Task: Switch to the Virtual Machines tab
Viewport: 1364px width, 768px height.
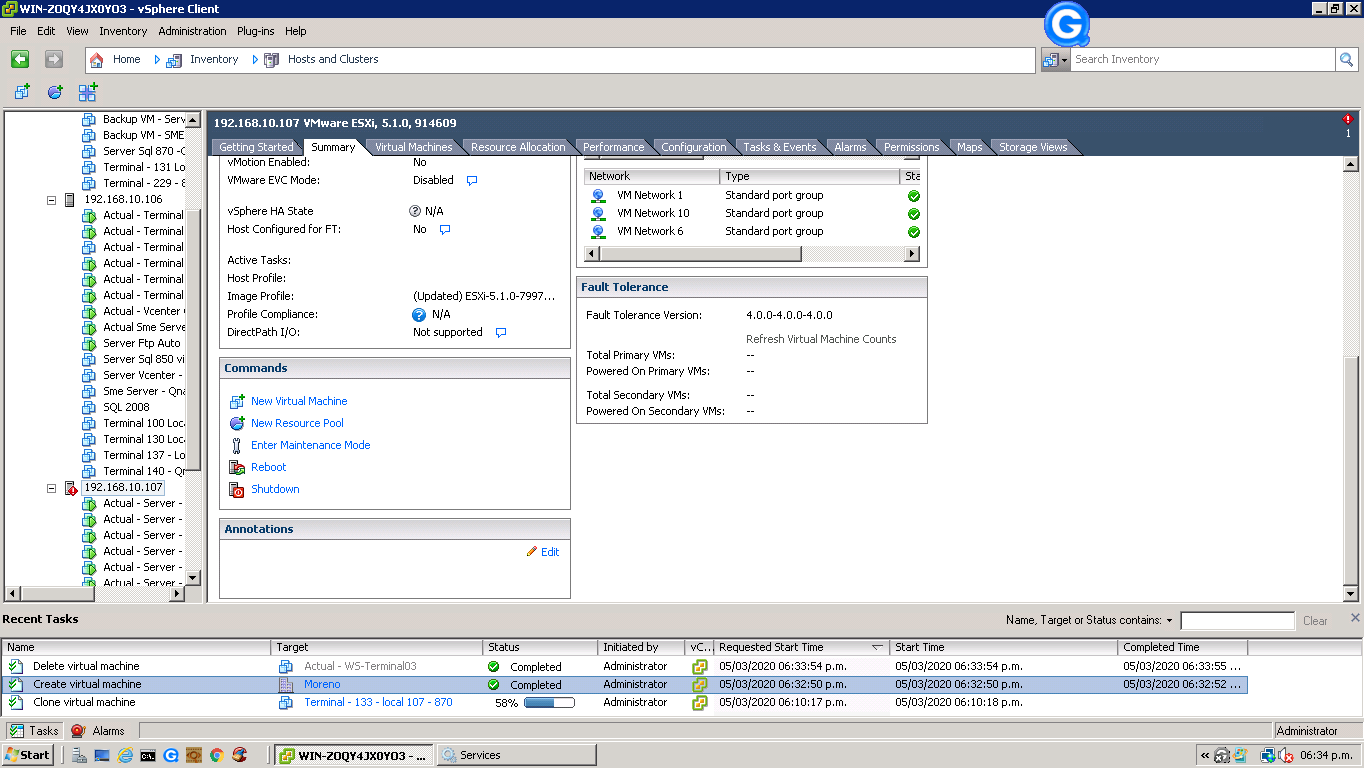Action: coord(413,147)
